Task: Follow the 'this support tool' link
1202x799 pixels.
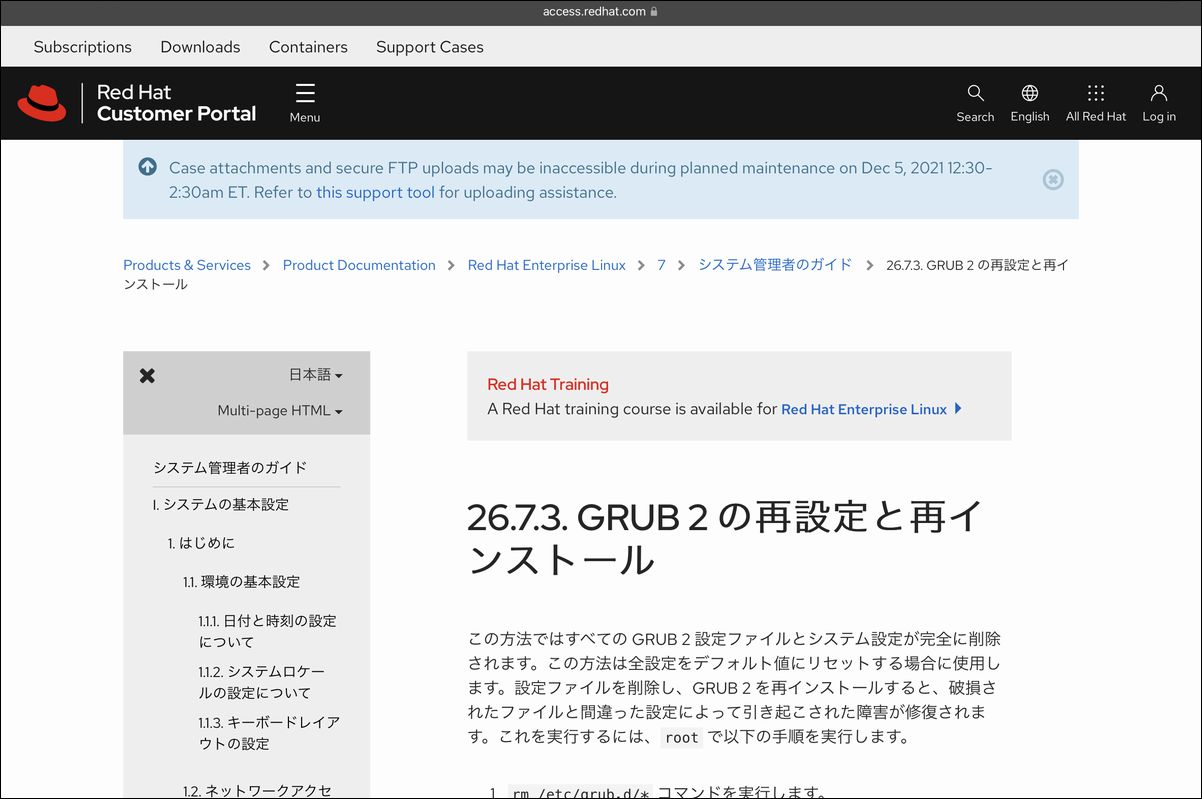Action: point(376,192)
